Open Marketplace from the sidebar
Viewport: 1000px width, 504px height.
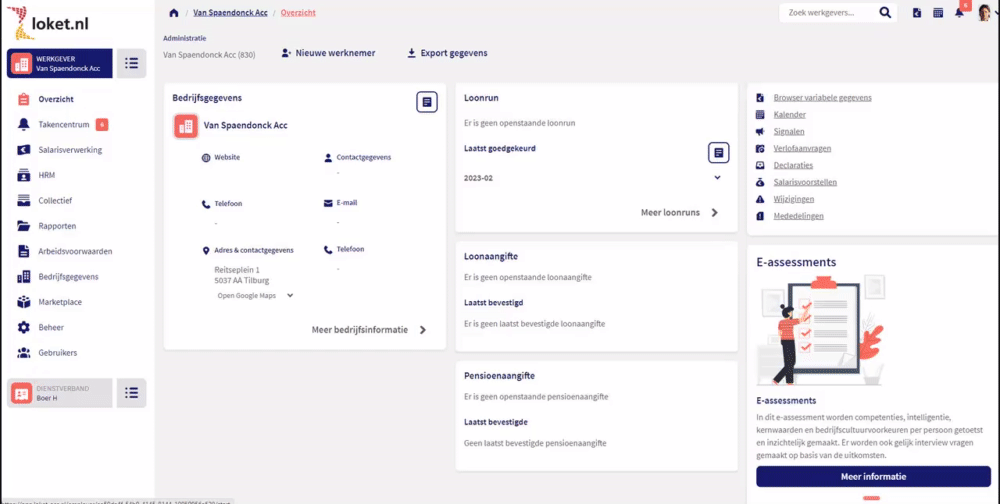tap(60, 302)
